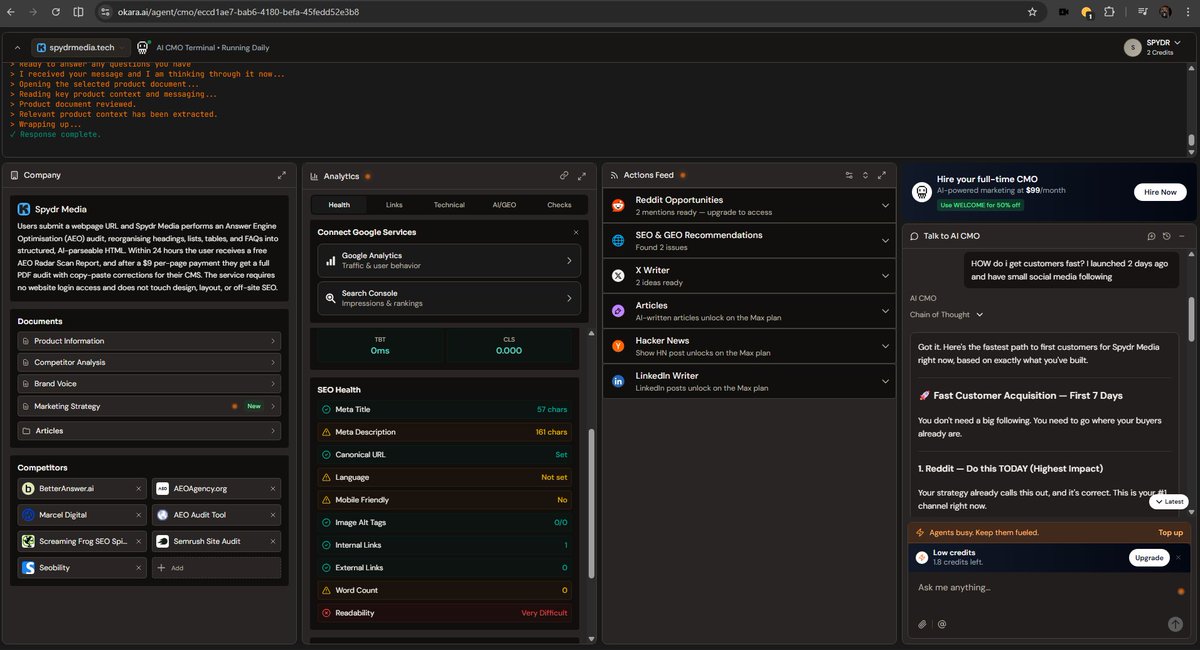Open the Competitor Analysis document
Image resolution: width=1200 pixels, height=650 pixels.
click(149, 362)
